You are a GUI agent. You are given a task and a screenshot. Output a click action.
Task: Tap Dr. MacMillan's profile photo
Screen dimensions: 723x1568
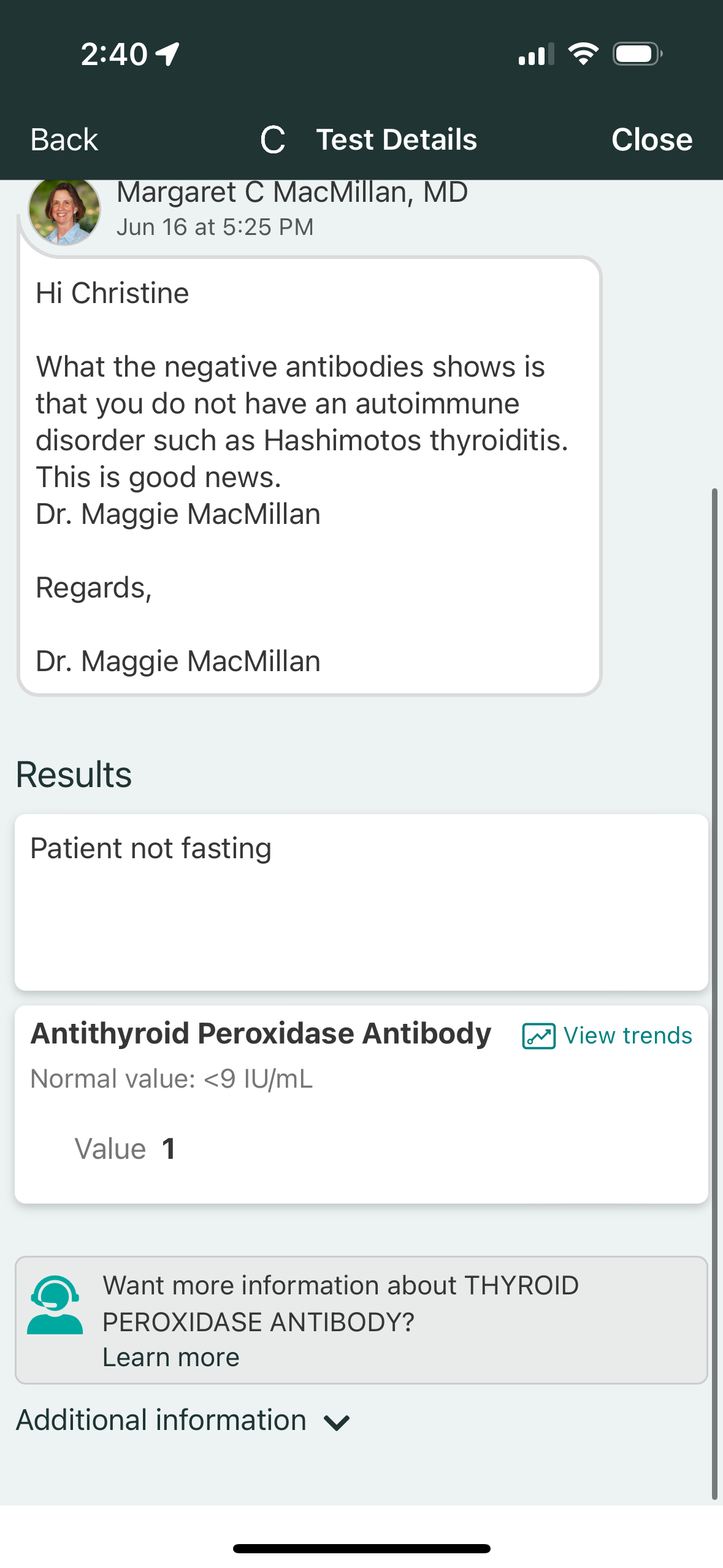click(x=64, y=210)
